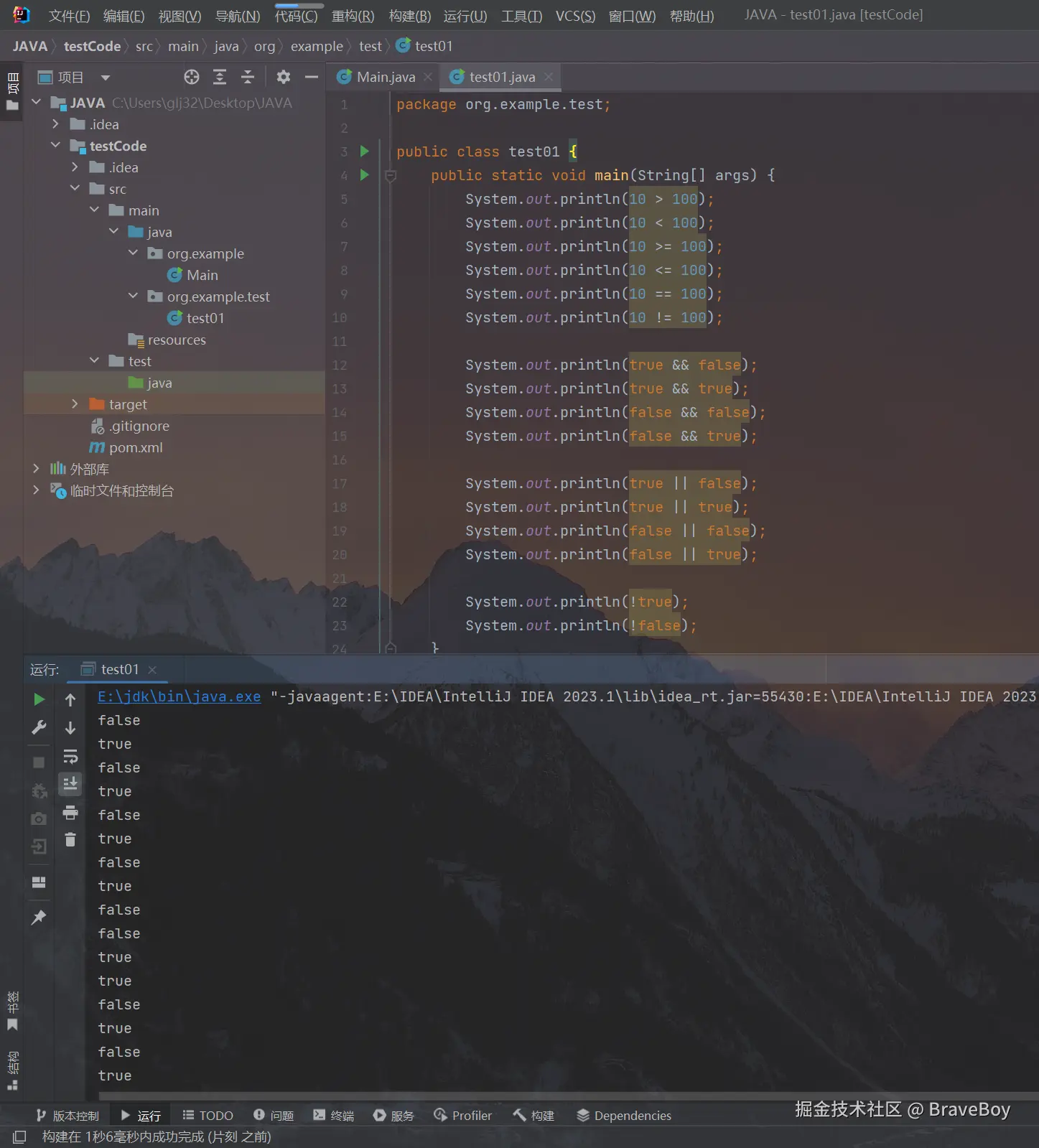
Task: Open the 运行(U) menu
Action: tap(465, 16)
